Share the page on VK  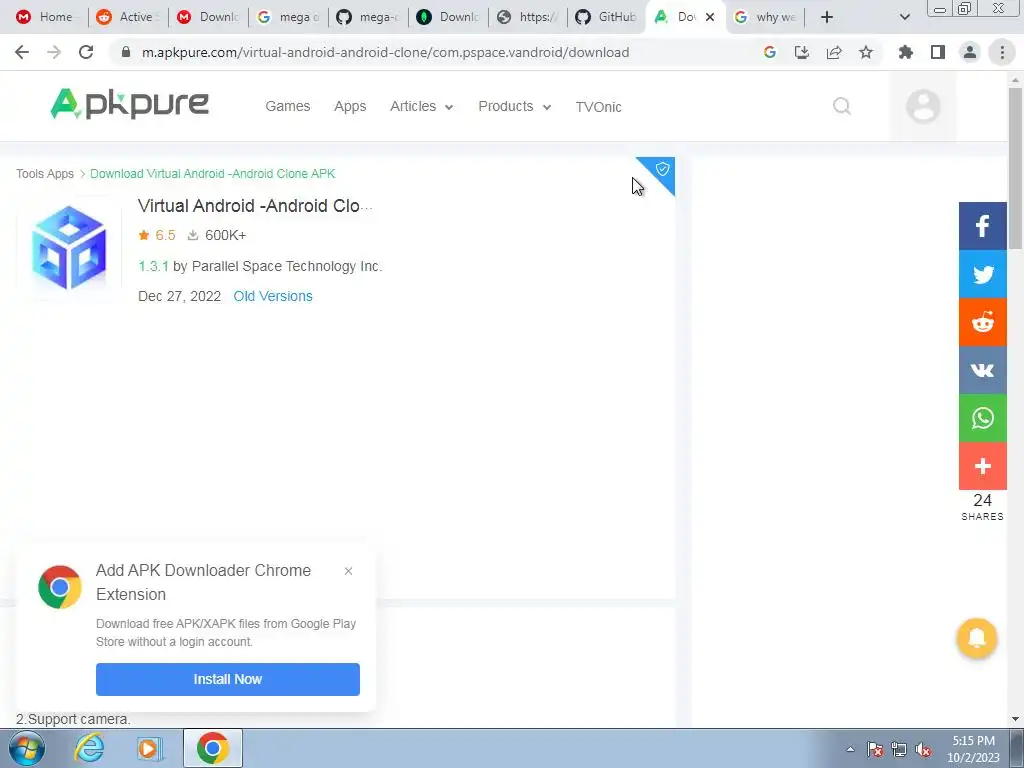[x=982, y=370]
